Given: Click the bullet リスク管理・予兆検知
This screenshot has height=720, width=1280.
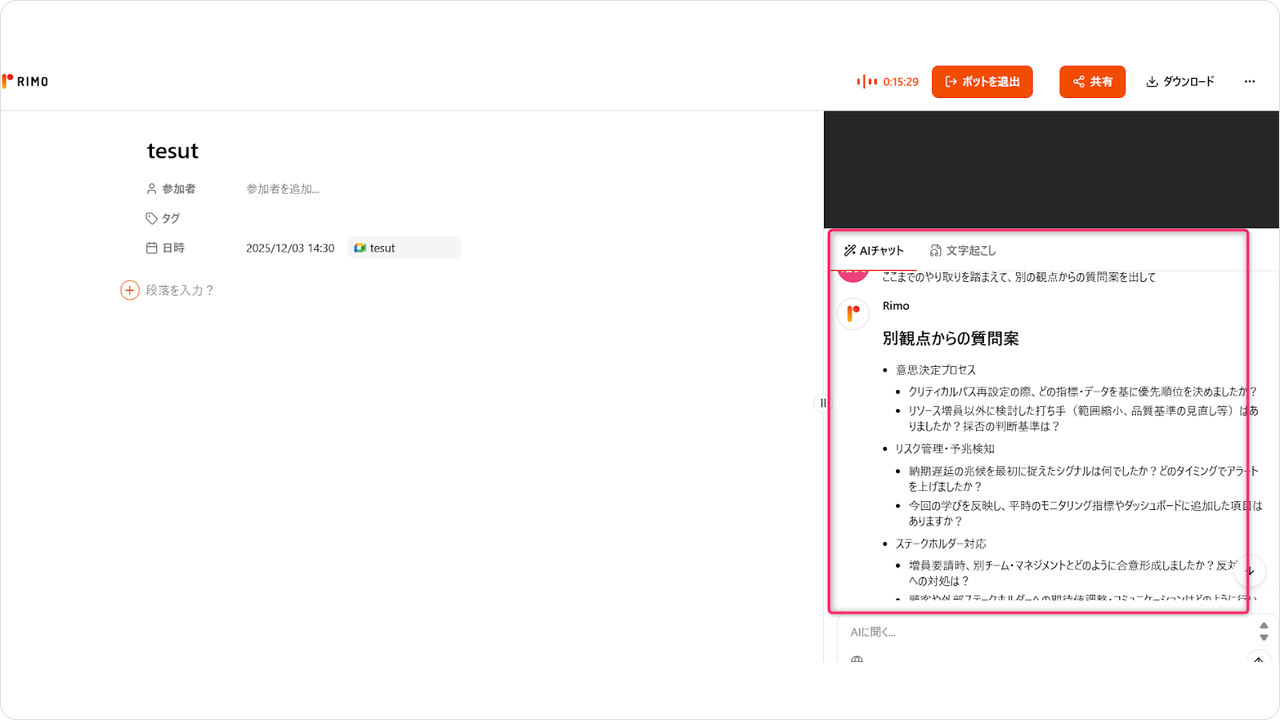Looking at the screenshot, I should (945, 449).
